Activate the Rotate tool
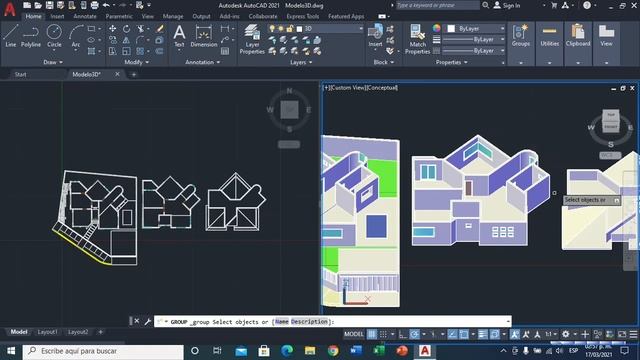 pos(127,29)
